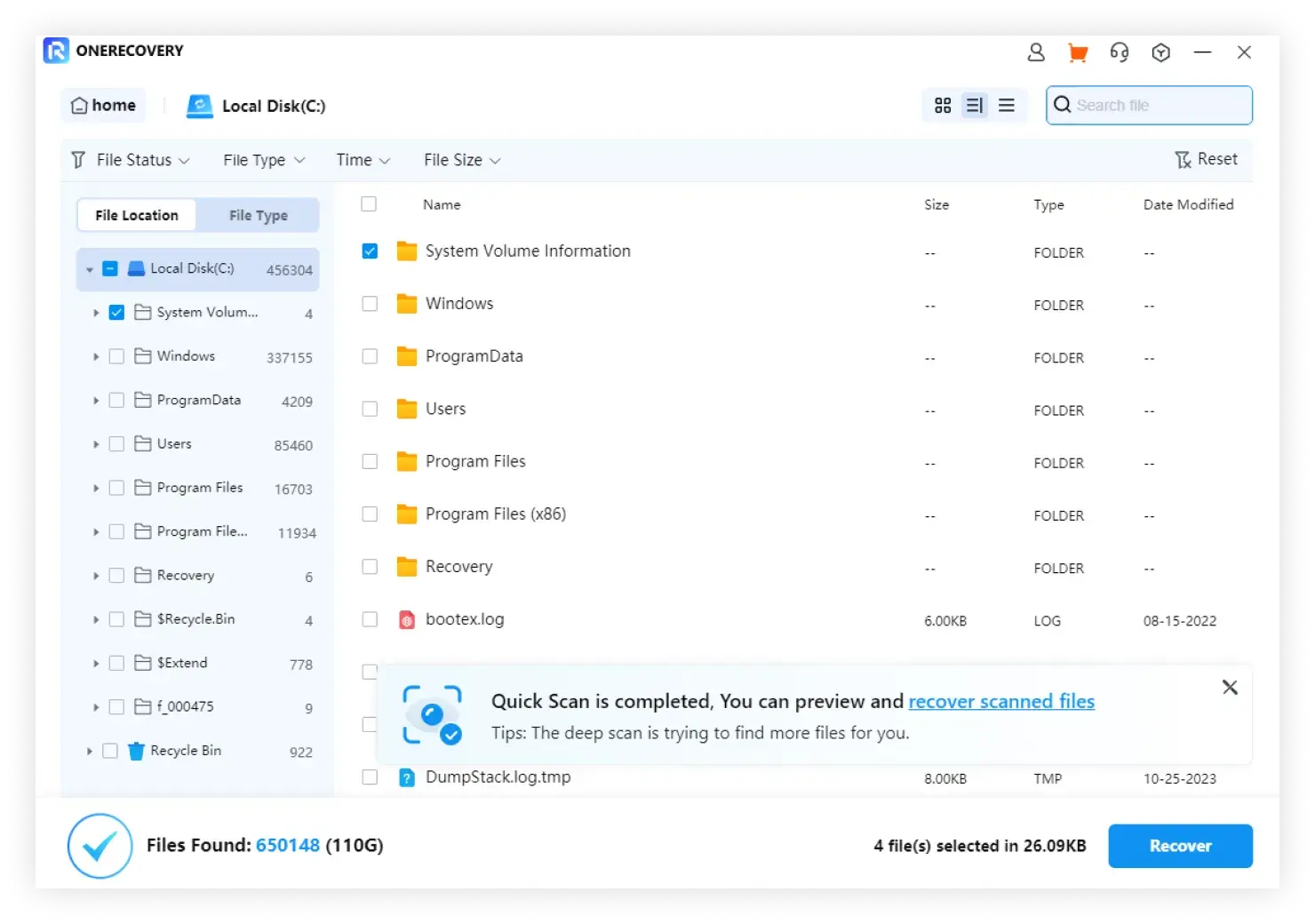
Task: Open the File Size filter dropdown
Action: click(462, 160)
